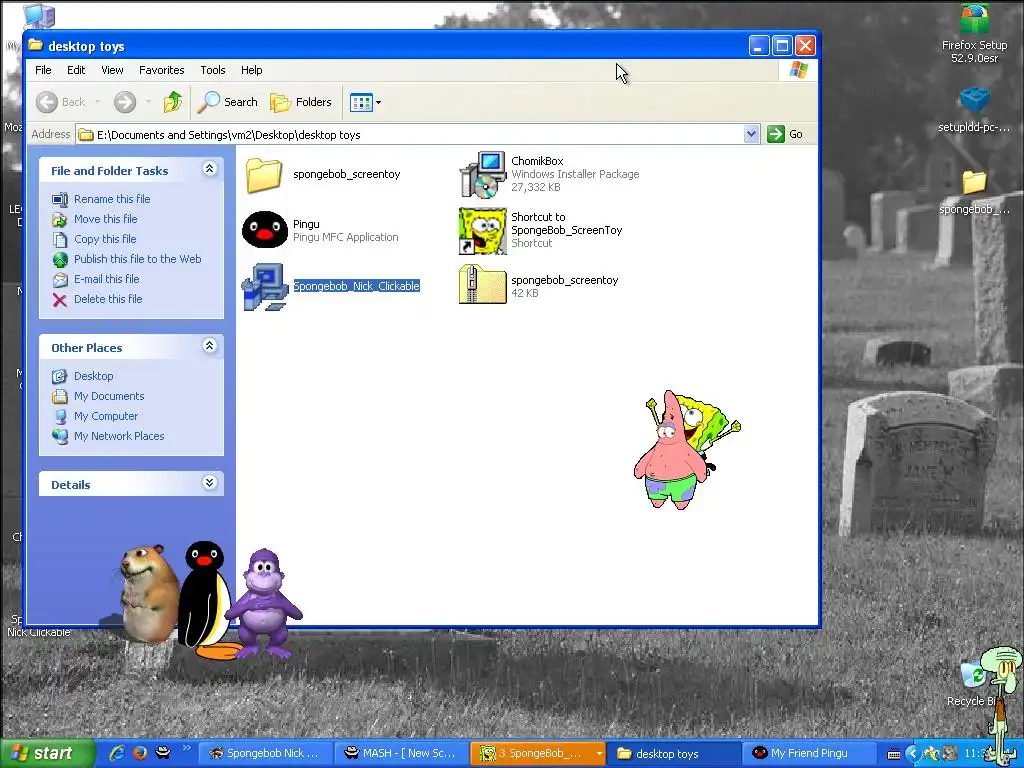The image size is (1024, 768).
Task: Select the SpongeBob_ScreenToy shortcut icon
Action: point(483,231)
